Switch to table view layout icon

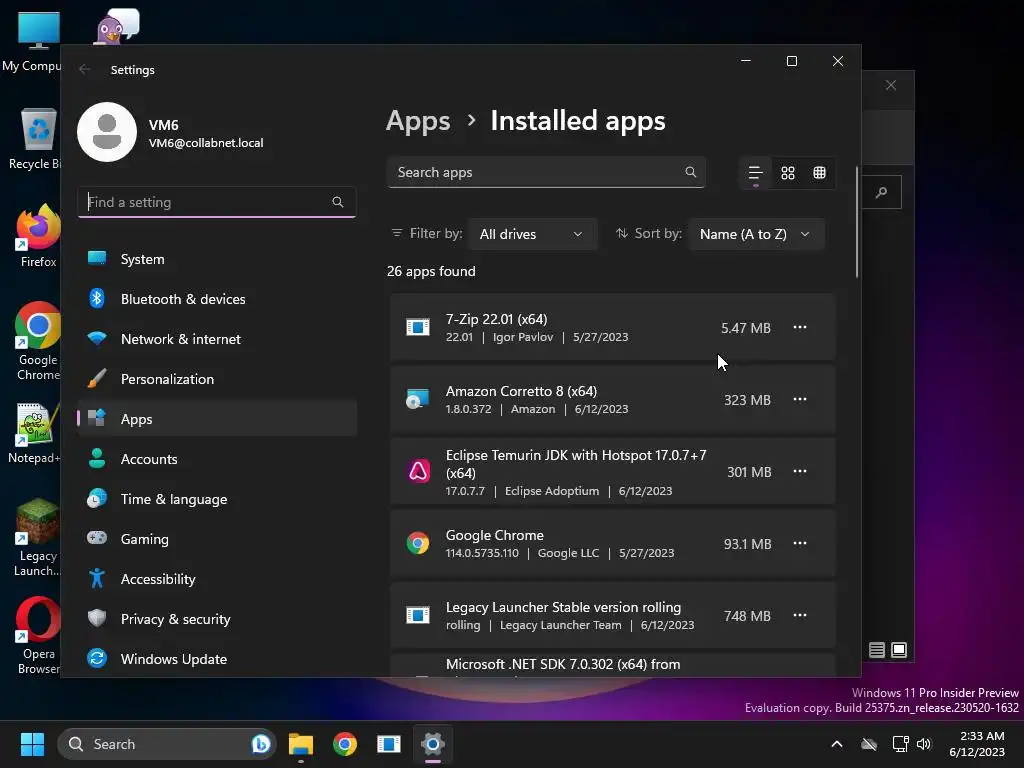point(819,173)
